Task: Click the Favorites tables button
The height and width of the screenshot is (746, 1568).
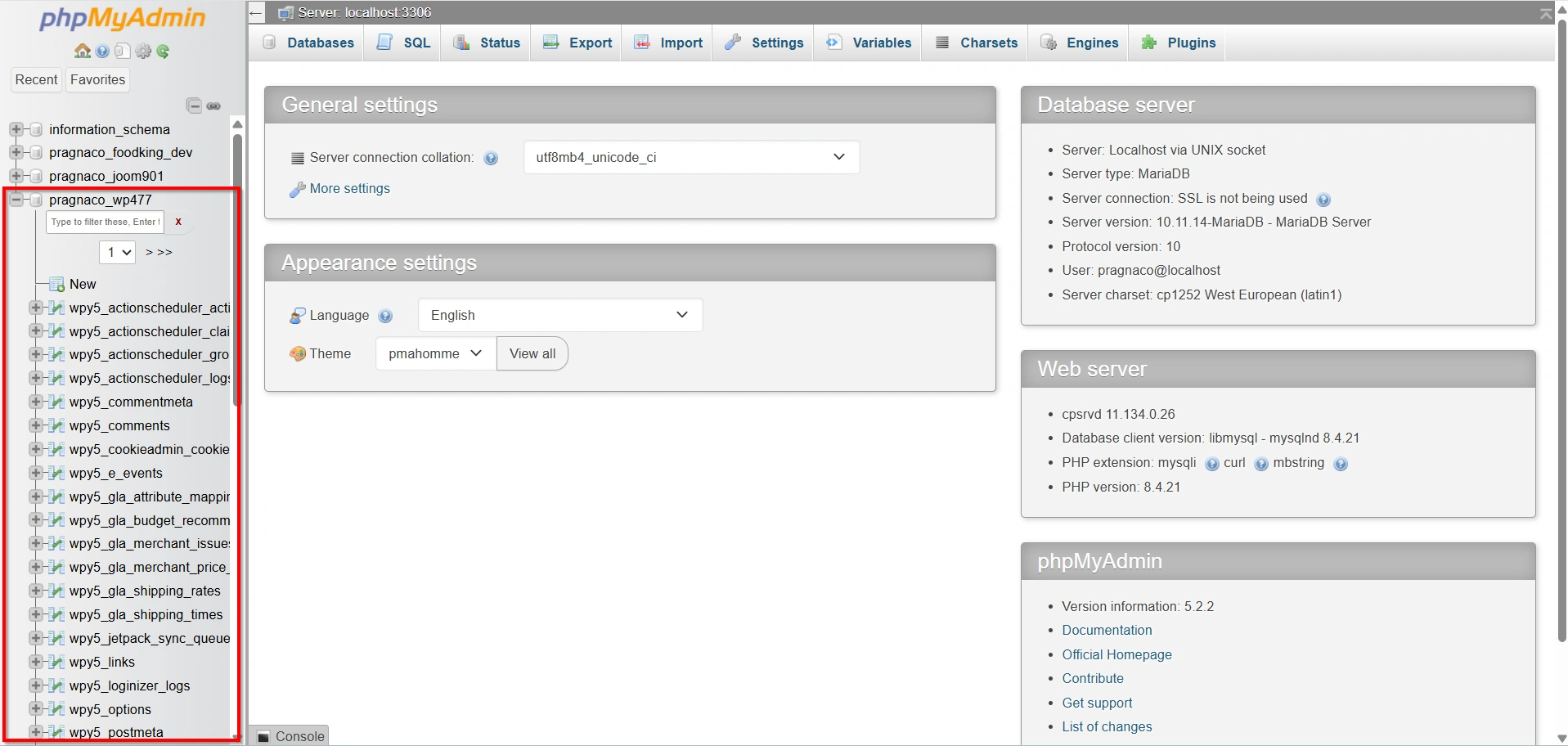Action: 98,79
